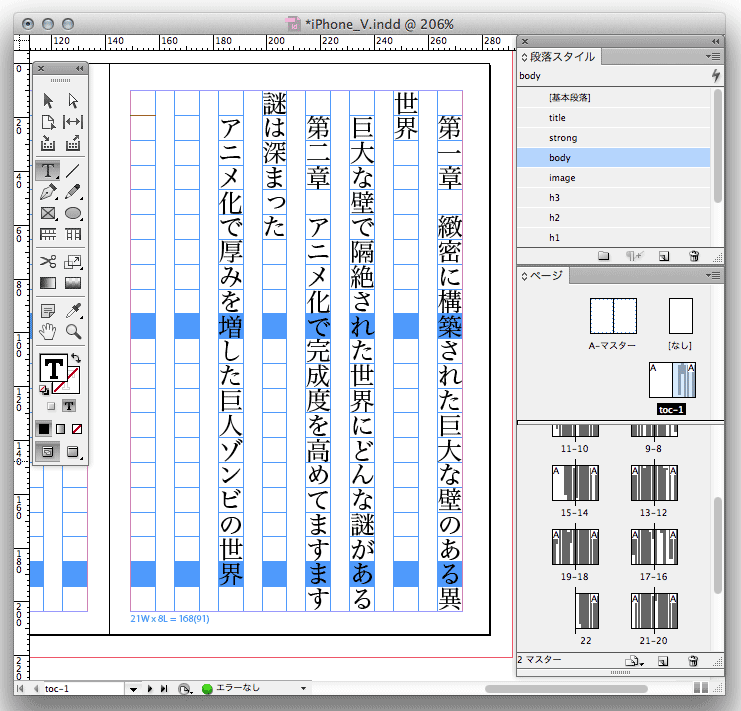Viewport: 741px width, 711px height.
Task: Select the Rectangle Frame tool
Action: coord(48,214)
